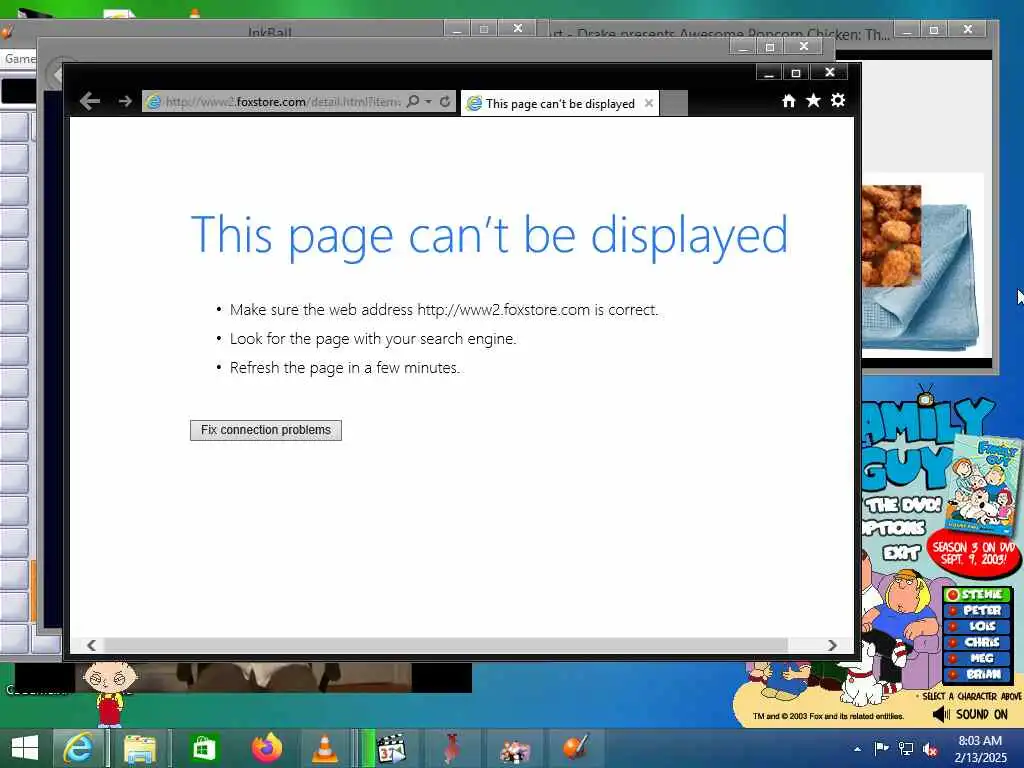Open File Explorer from the taskbar

pyautogui.click(x=139, y=748)
